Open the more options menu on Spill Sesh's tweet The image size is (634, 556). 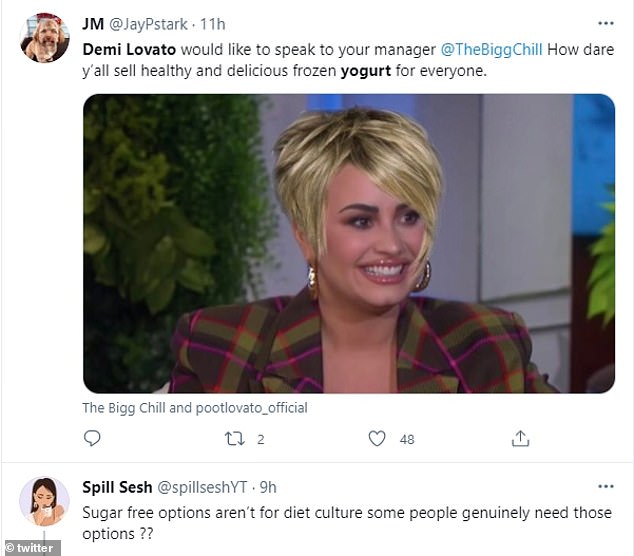click(605, 487)
